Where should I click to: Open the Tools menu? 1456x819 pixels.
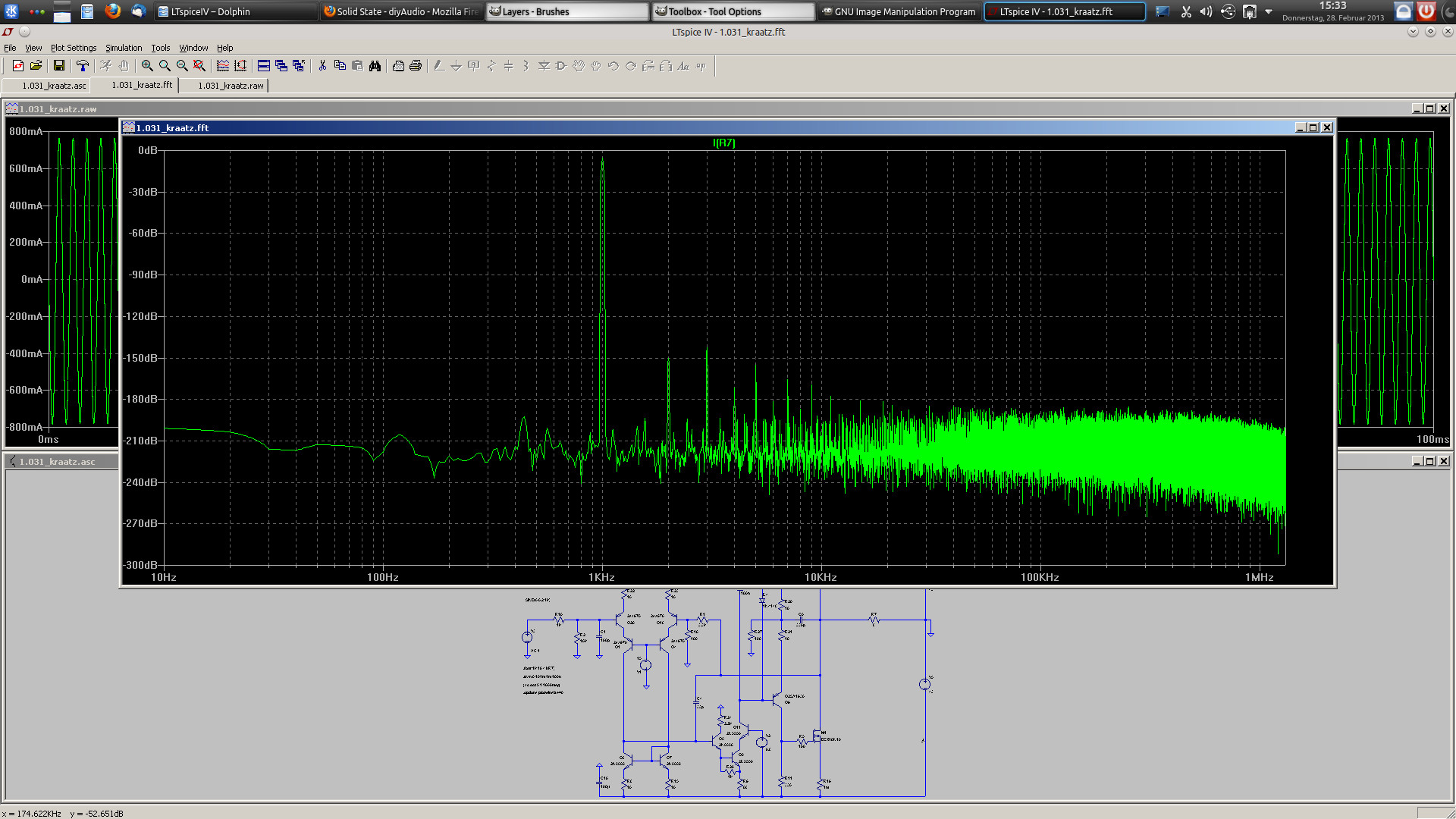(160, 48)
